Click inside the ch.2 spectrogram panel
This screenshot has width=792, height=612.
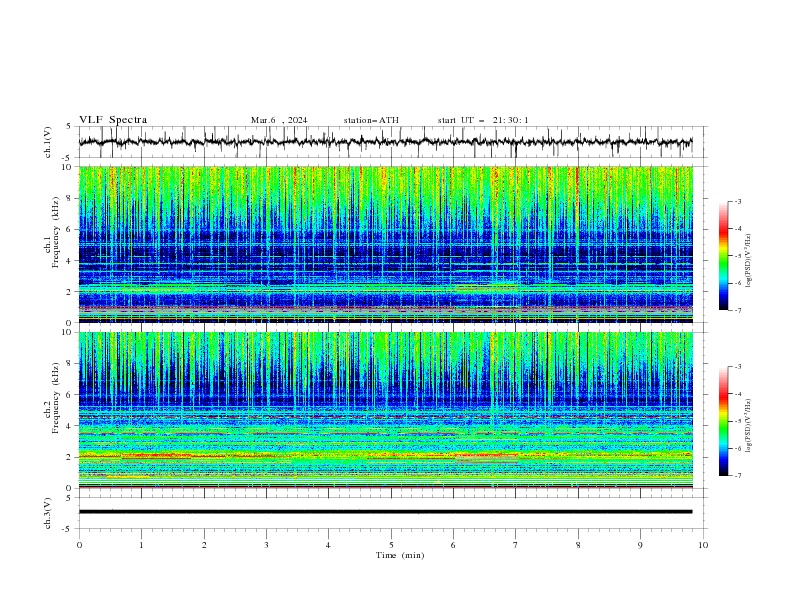[385, 410]
